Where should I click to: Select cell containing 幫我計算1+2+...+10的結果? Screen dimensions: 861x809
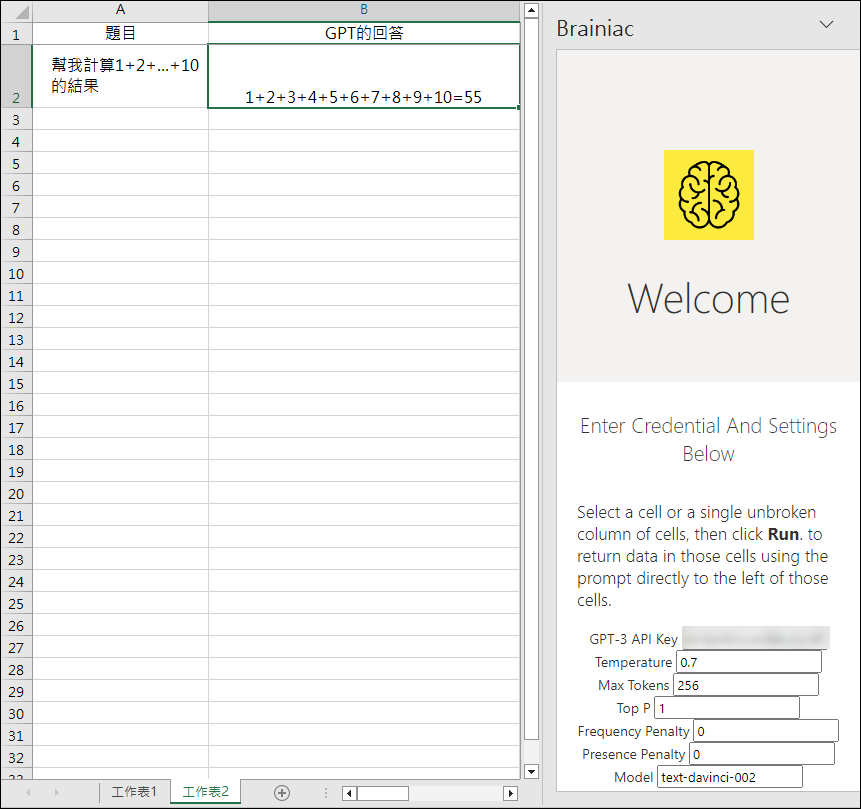120,76
